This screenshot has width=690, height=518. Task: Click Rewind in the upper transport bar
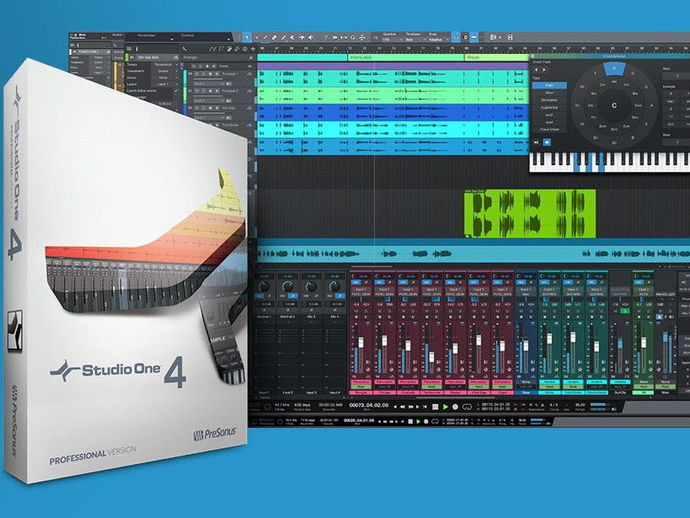[x=402, y=407]
